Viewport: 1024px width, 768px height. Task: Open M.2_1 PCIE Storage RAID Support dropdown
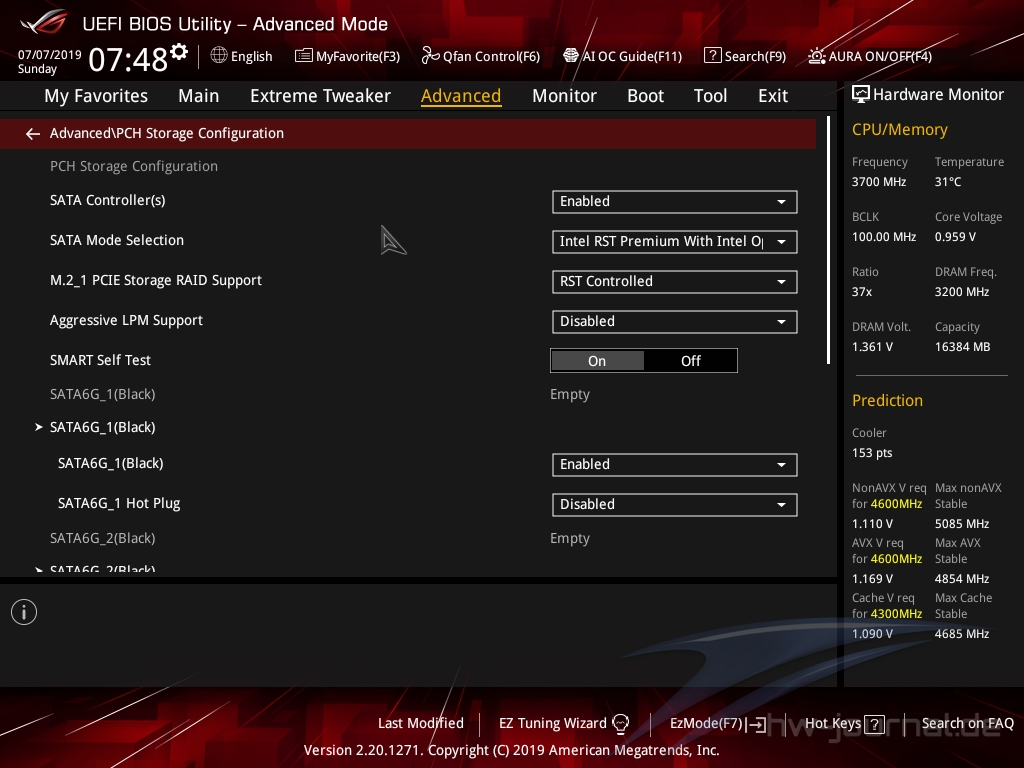(675, 281)
